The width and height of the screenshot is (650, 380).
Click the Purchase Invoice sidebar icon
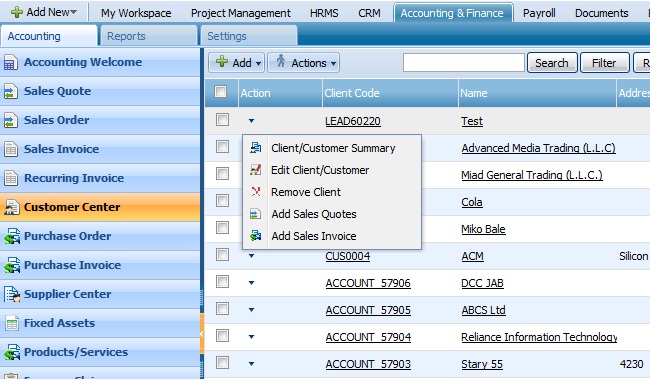pos(12,265)
